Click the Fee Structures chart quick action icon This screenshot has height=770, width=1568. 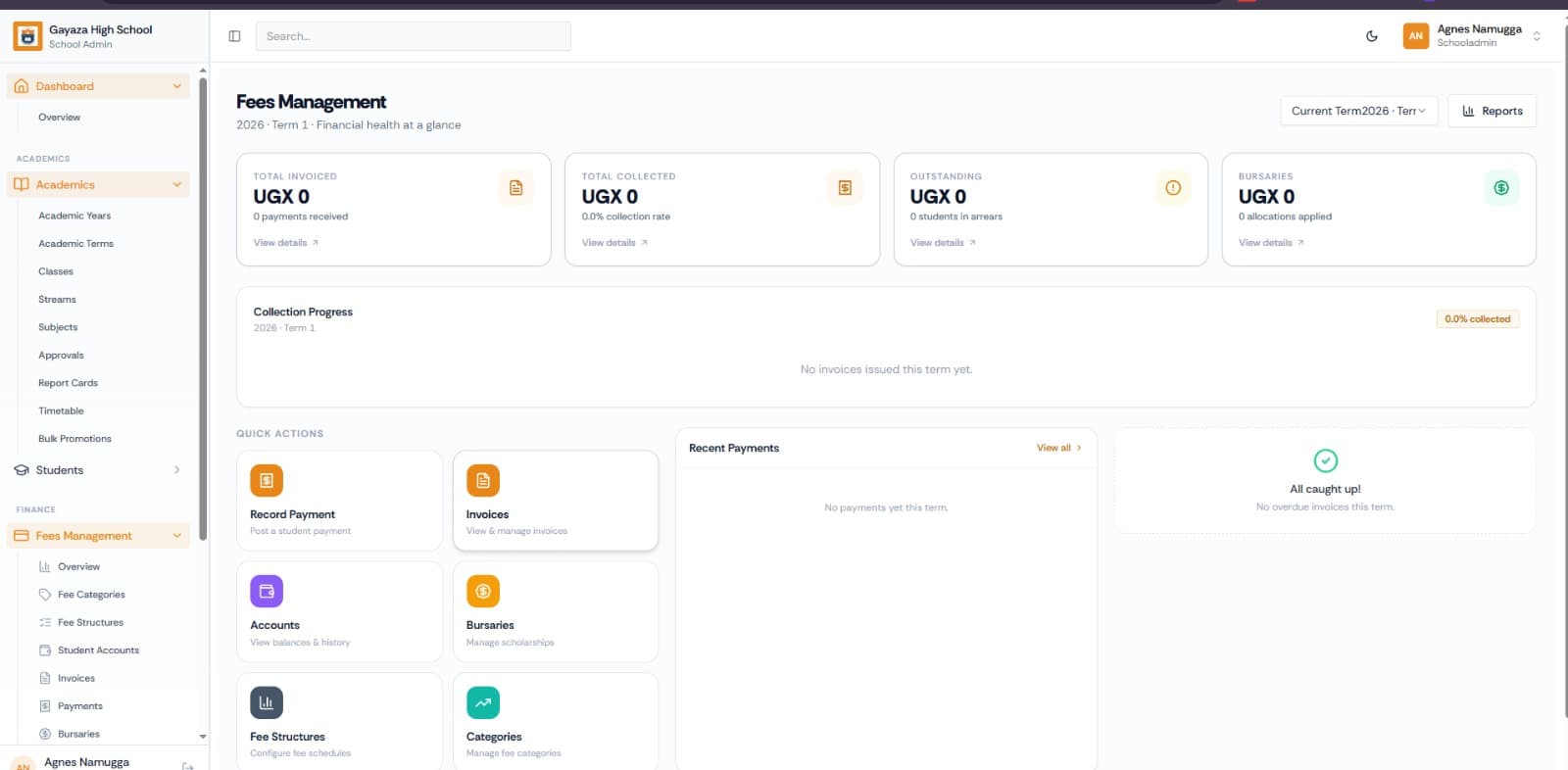pyautogui.click(x=267, y=702)
